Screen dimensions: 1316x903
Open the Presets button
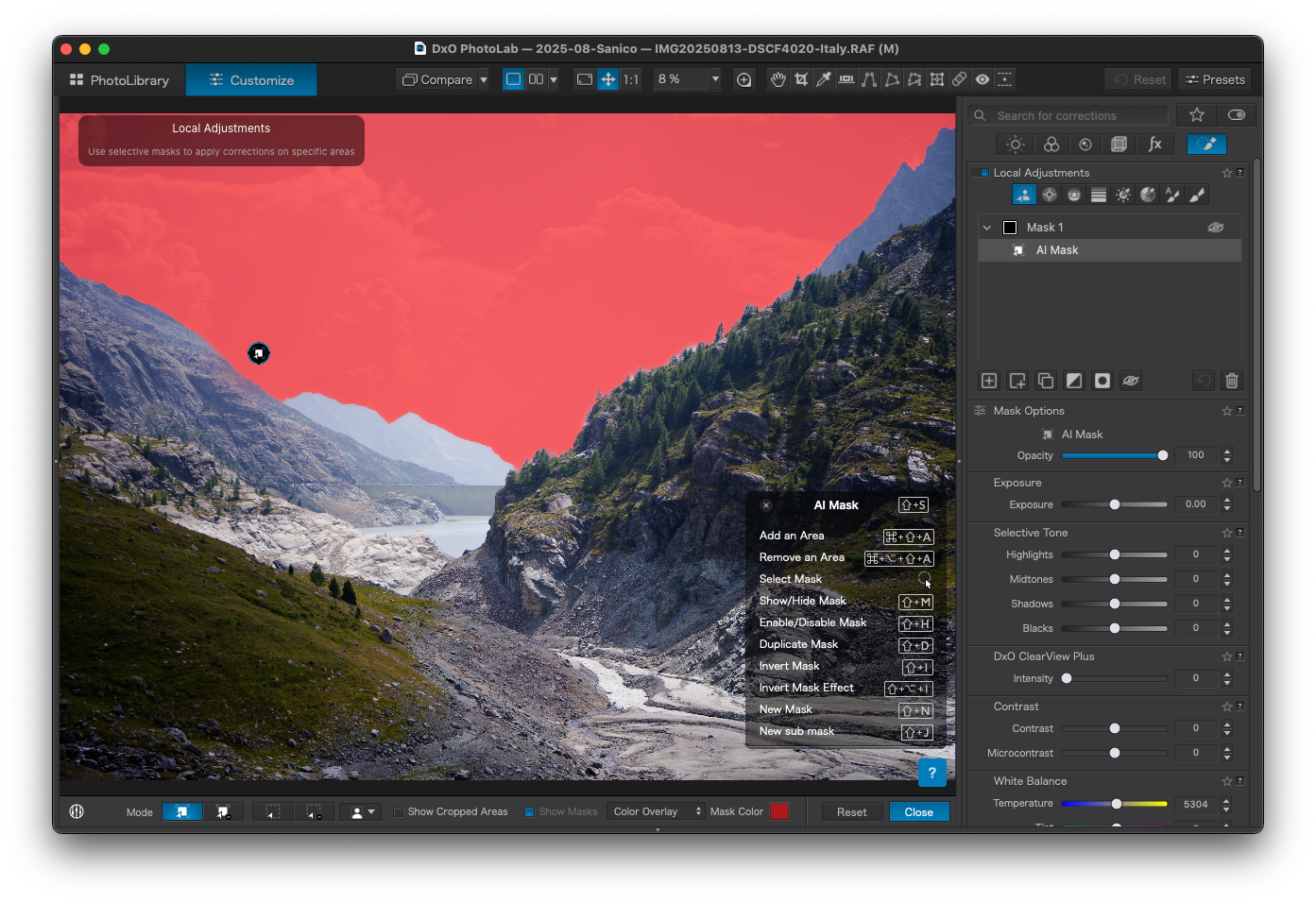click(1215, 79)
